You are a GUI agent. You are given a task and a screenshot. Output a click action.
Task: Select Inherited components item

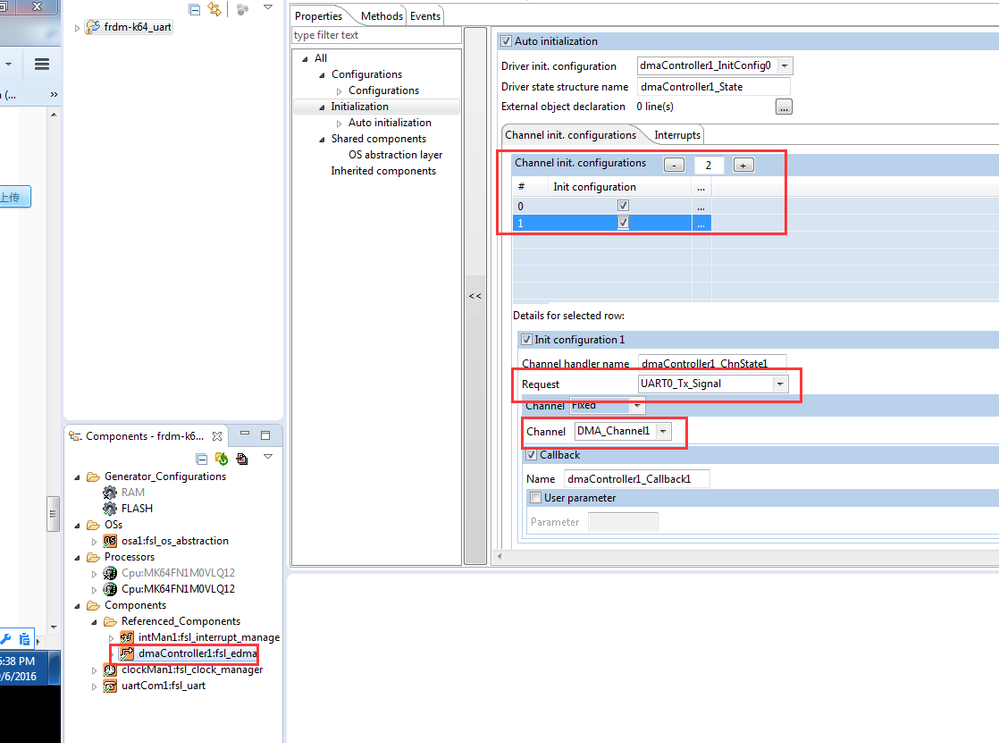(383, 171)
